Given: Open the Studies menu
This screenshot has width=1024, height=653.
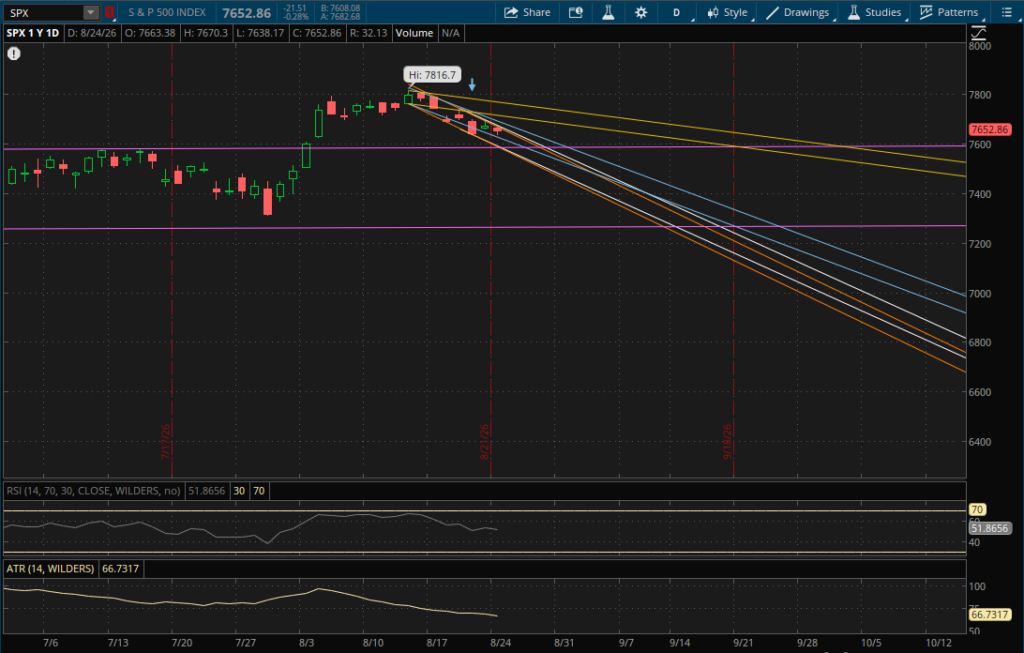Looking at the screenshot, I should [874, 12].
